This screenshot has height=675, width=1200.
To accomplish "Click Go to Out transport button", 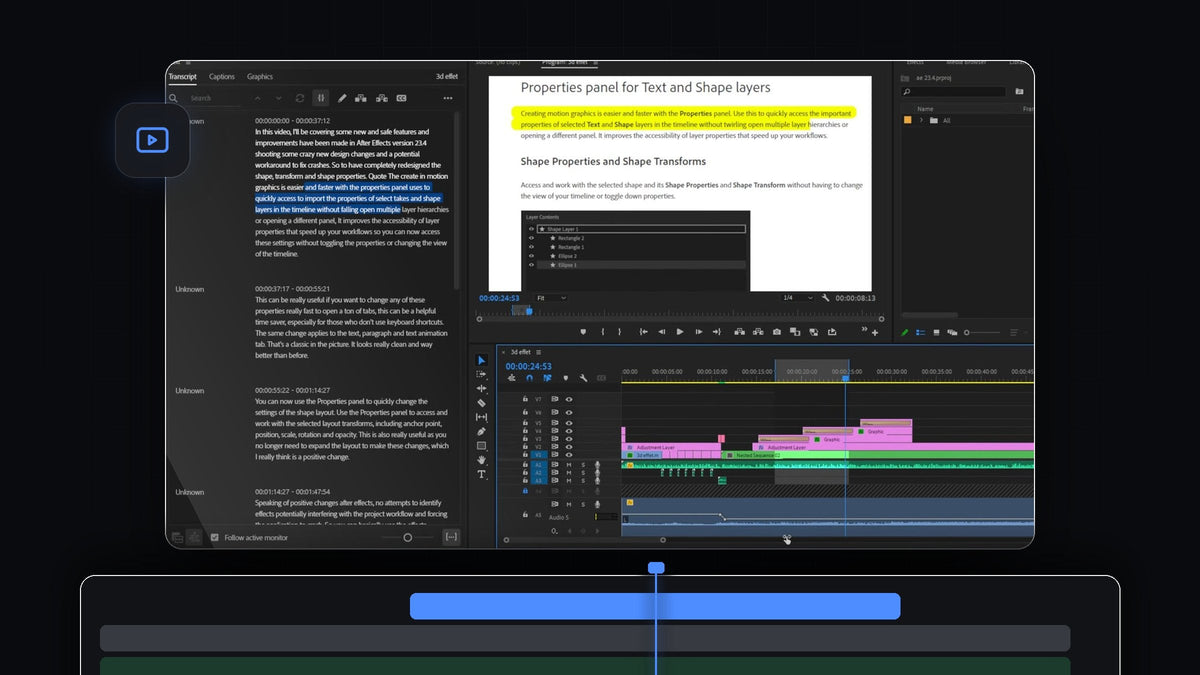I will point(717,332).
